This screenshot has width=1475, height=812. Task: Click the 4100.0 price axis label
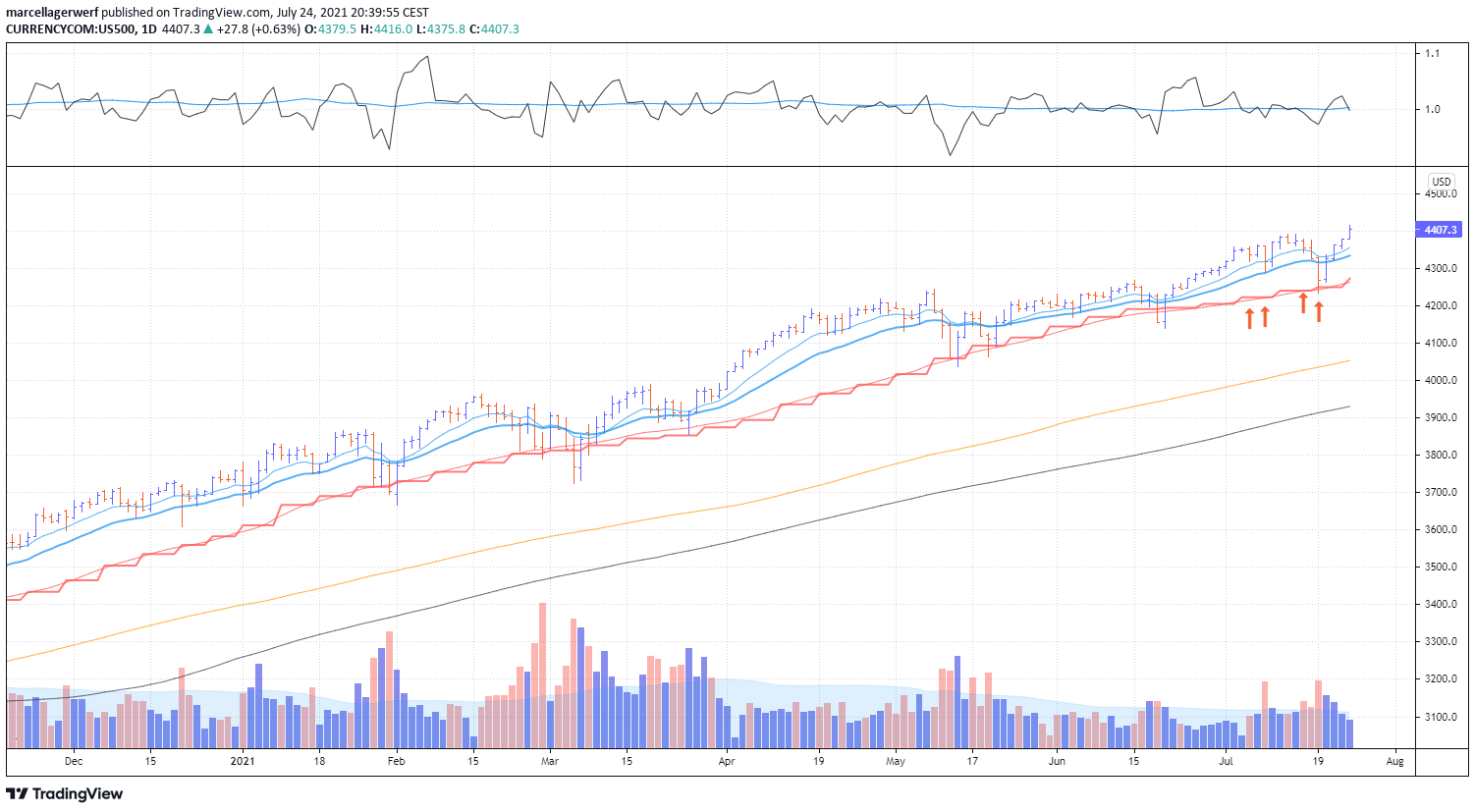1441,343
